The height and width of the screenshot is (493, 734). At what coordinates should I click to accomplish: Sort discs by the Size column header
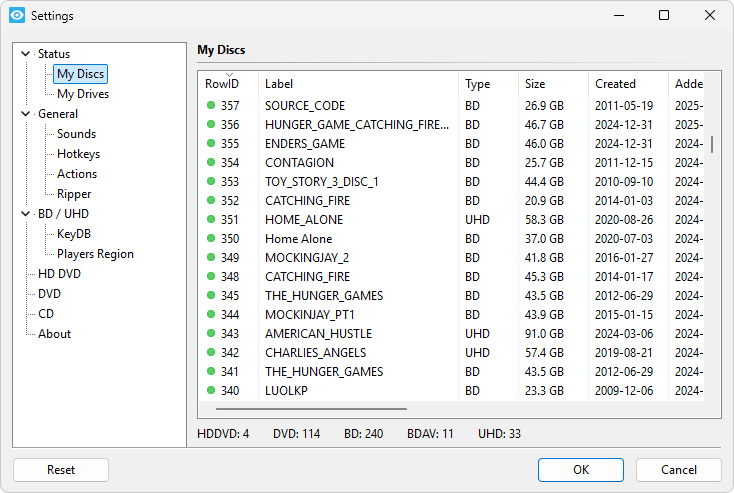[535, 84]
